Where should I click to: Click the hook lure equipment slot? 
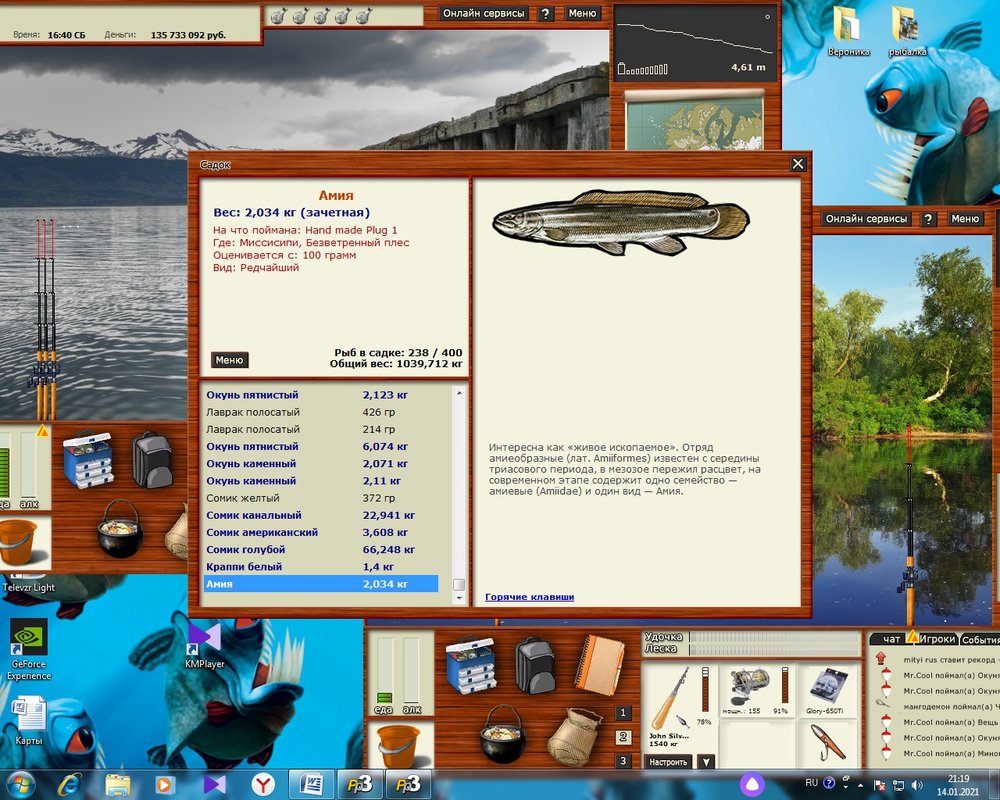click(x=828, y=745)
